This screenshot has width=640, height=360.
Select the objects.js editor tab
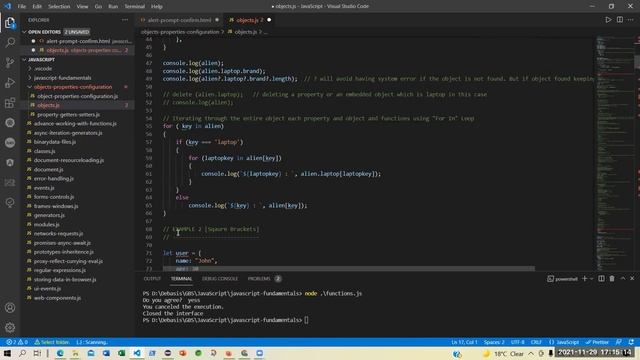250,20
